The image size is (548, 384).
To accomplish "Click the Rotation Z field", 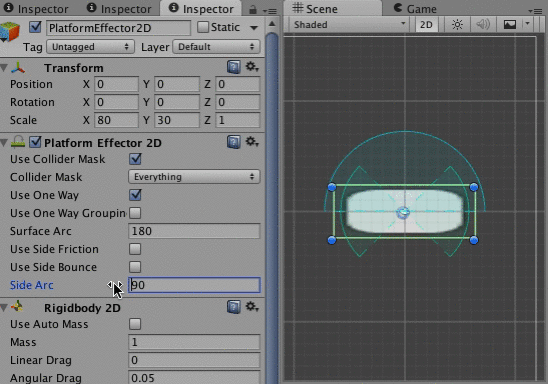I will point(238,102).
